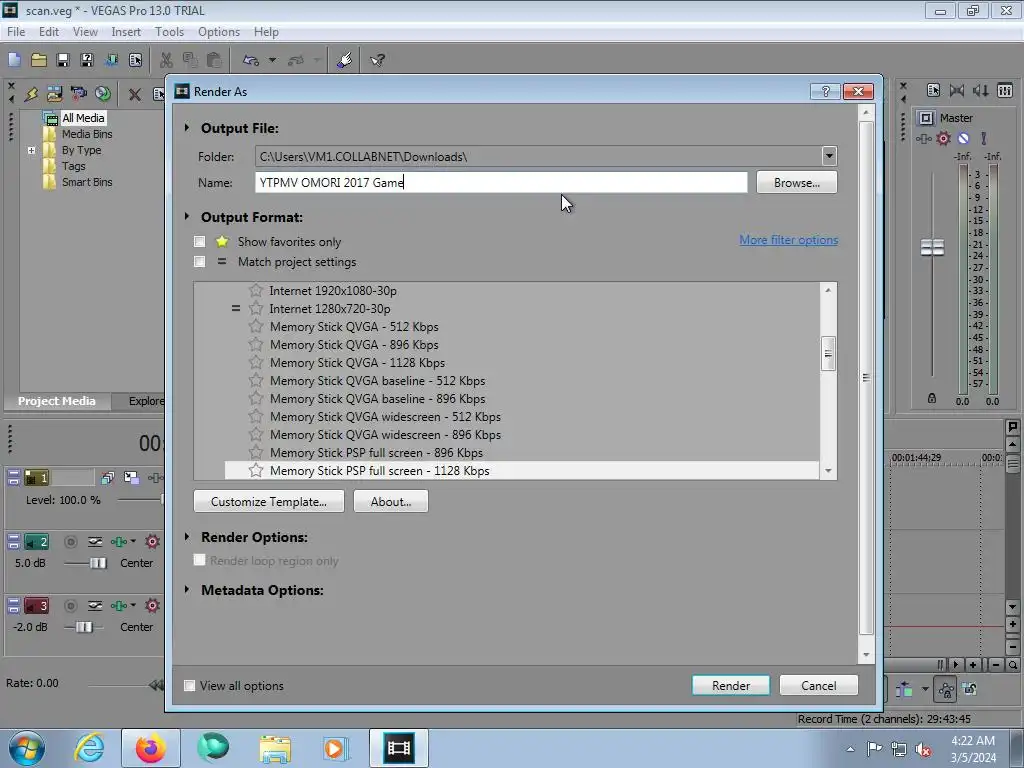Click the Interactive Tutorials hand icon
Viewport: 1024px width, 768px height.
[x=345, y=60]
